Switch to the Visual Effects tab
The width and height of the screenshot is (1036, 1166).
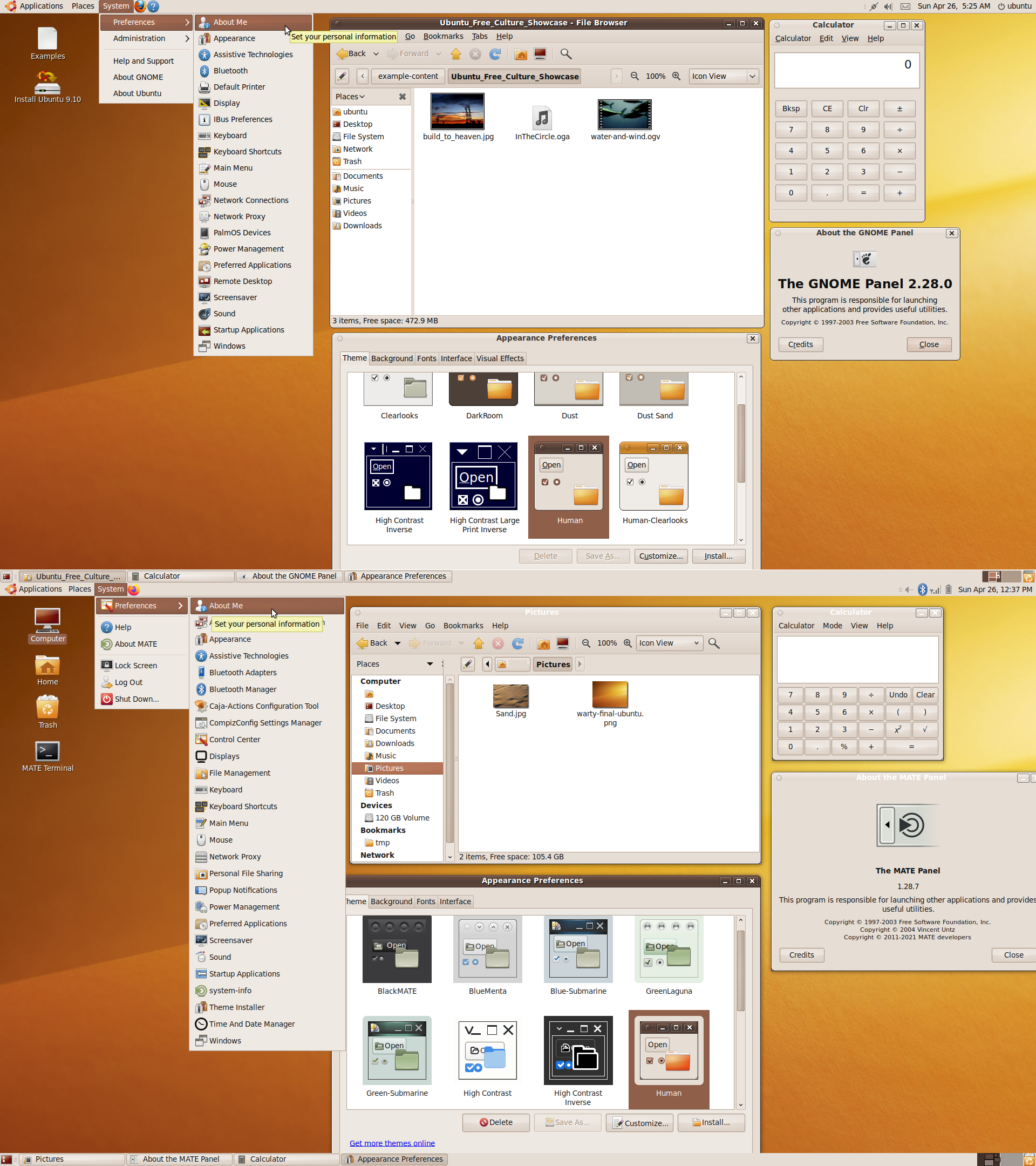500,358
